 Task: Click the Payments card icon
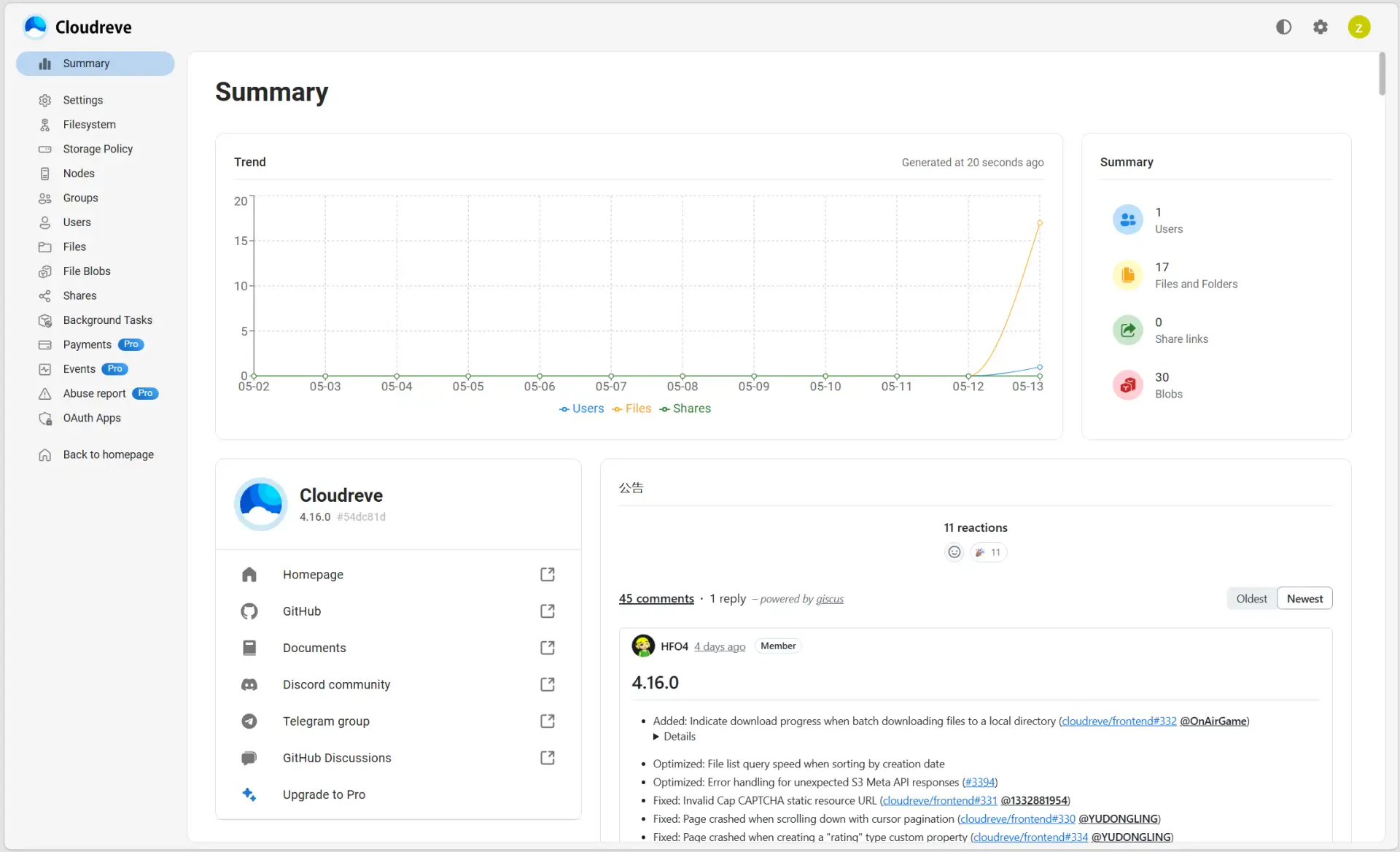point(45,345)
